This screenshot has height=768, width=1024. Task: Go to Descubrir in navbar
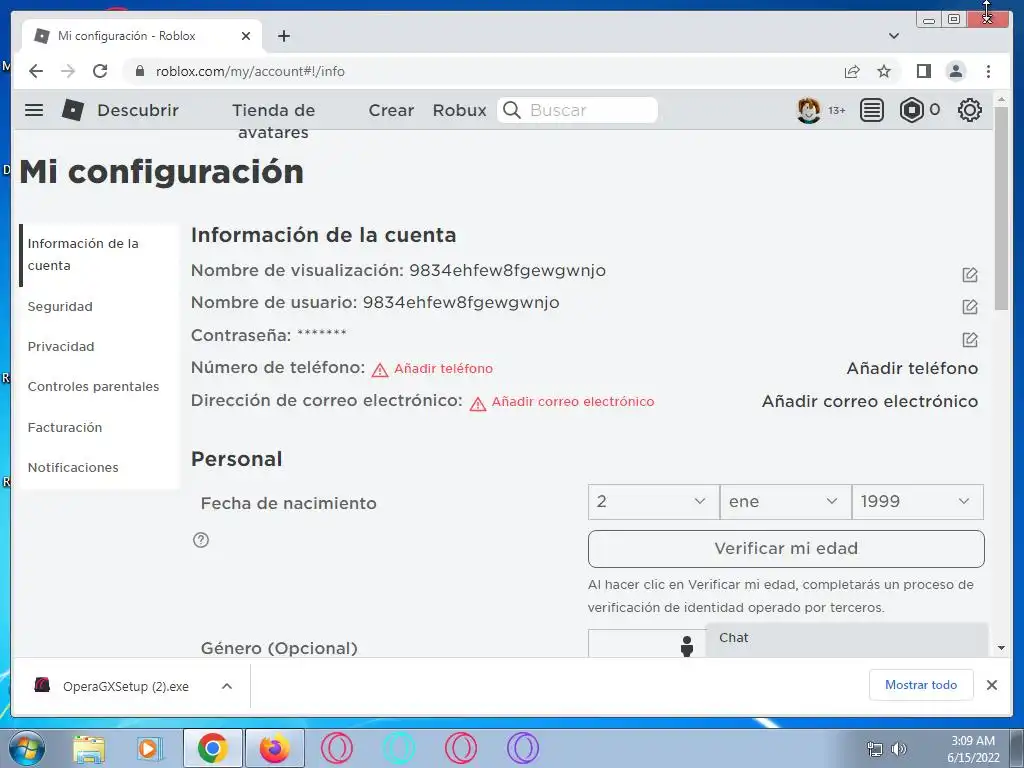point(138,110)
